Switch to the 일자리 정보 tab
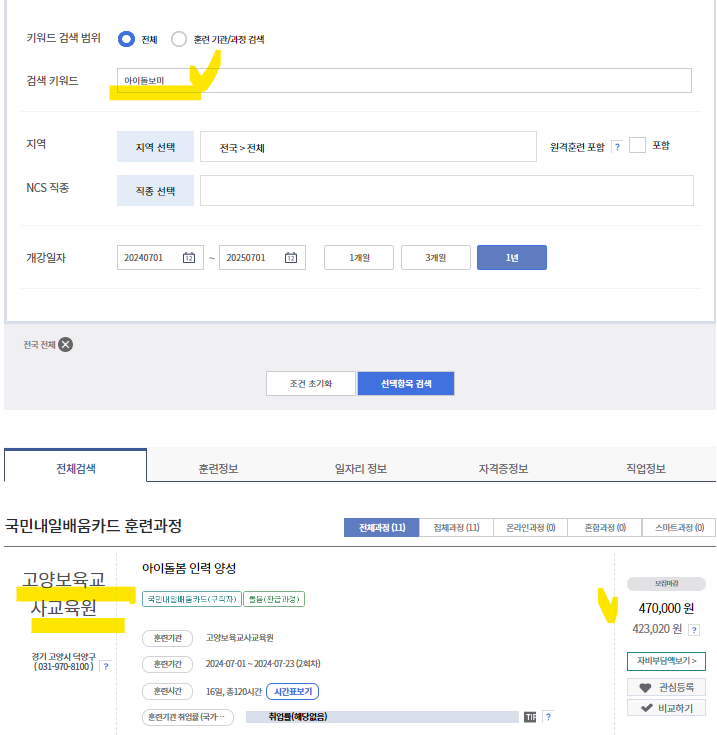 pos(360,468)
